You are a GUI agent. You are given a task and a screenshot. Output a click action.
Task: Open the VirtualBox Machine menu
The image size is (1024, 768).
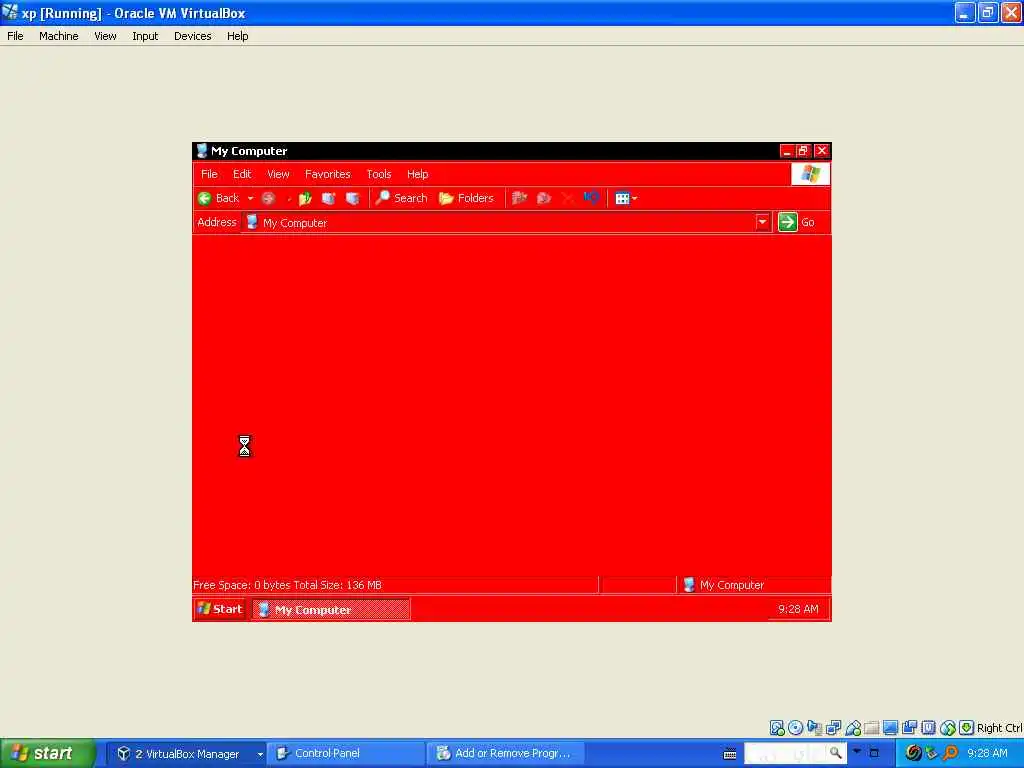[x=59, y=36]
